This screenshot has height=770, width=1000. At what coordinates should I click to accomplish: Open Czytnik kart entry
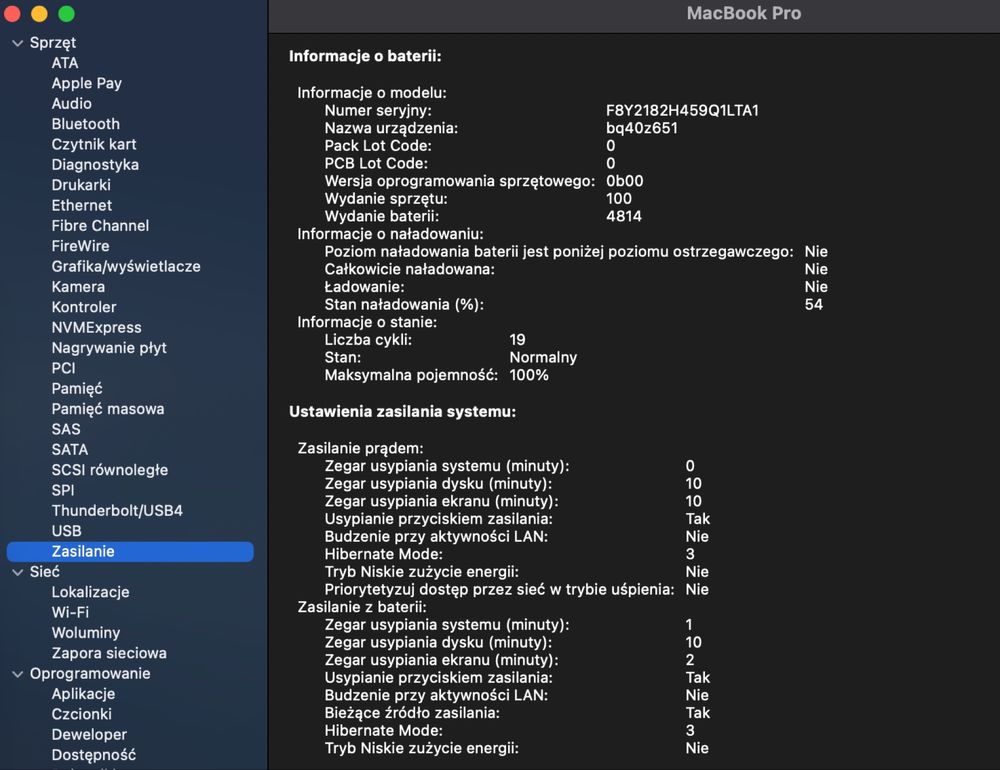click(x=94, y=145)
